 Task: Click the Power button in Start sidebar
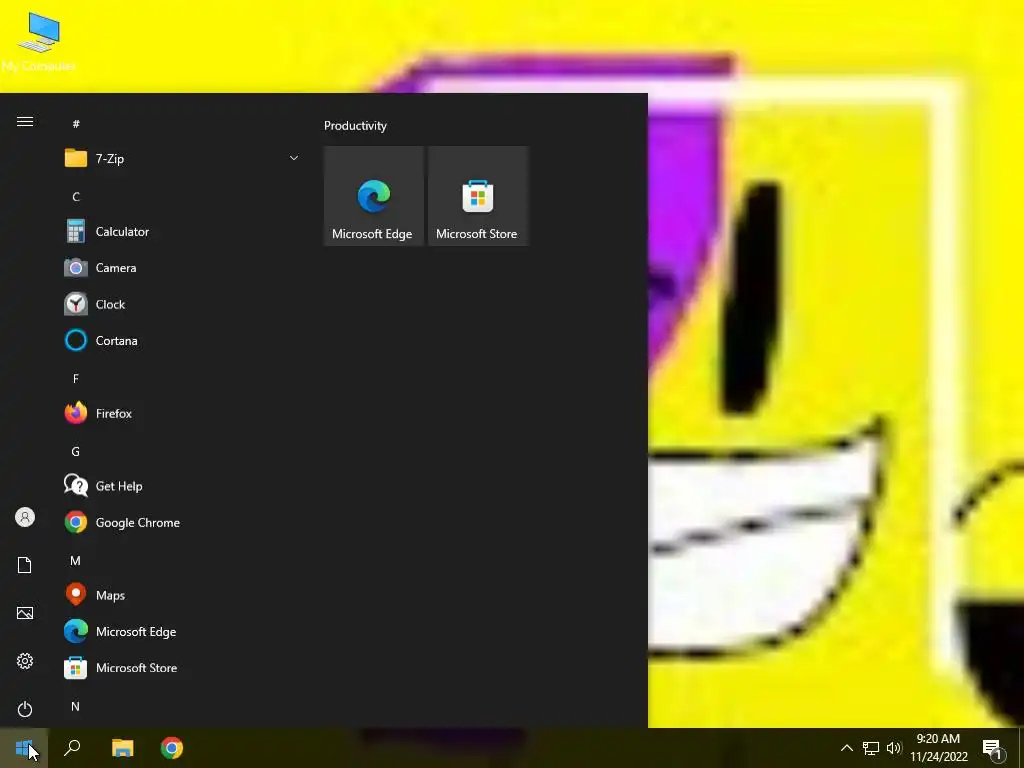(x=25, y=709)
